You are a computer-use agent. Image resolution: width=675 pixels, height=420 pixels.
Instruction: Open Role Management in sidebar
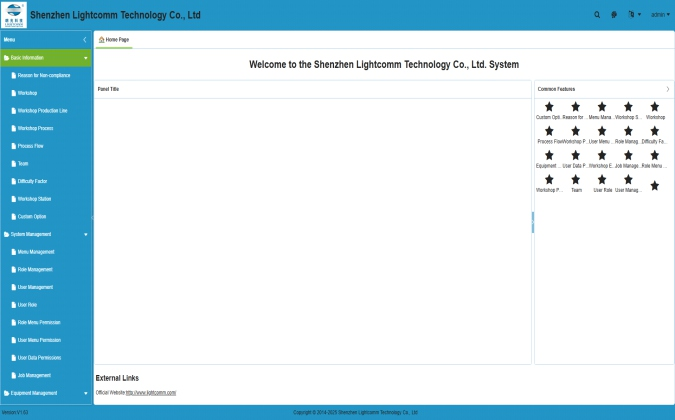[46, 269]
